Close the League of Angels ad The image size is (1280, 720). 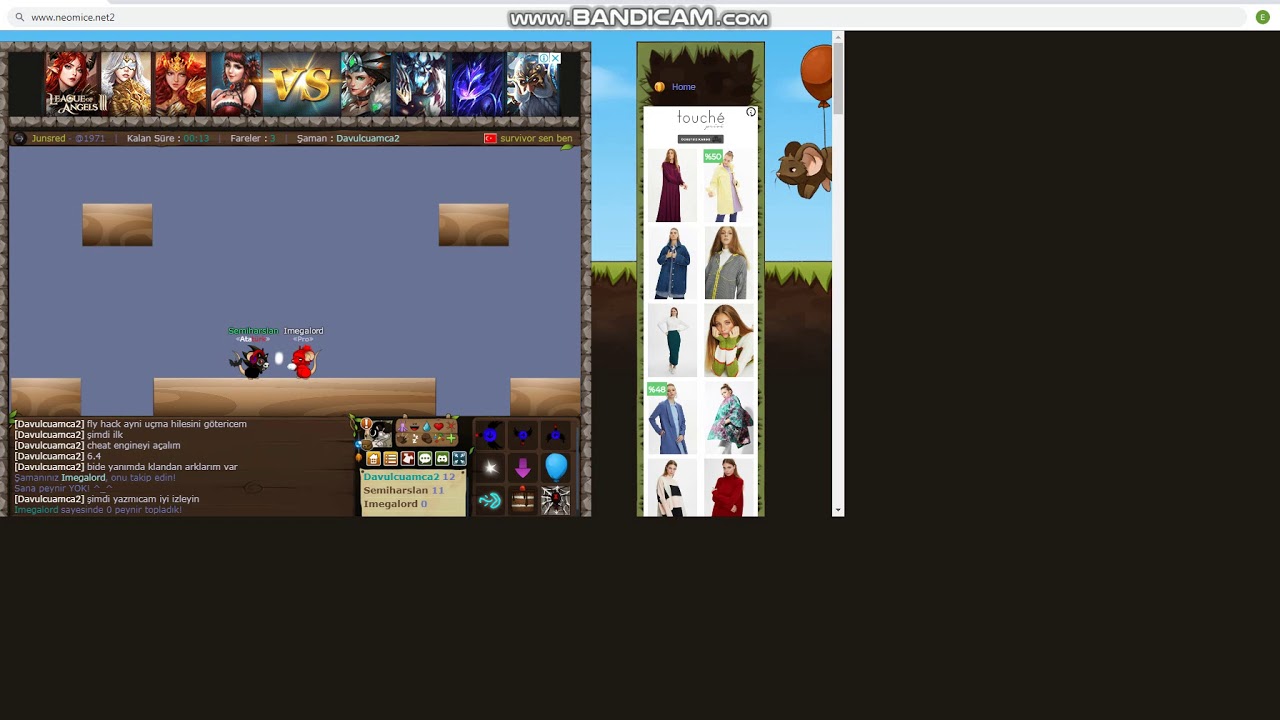(556, 58)
